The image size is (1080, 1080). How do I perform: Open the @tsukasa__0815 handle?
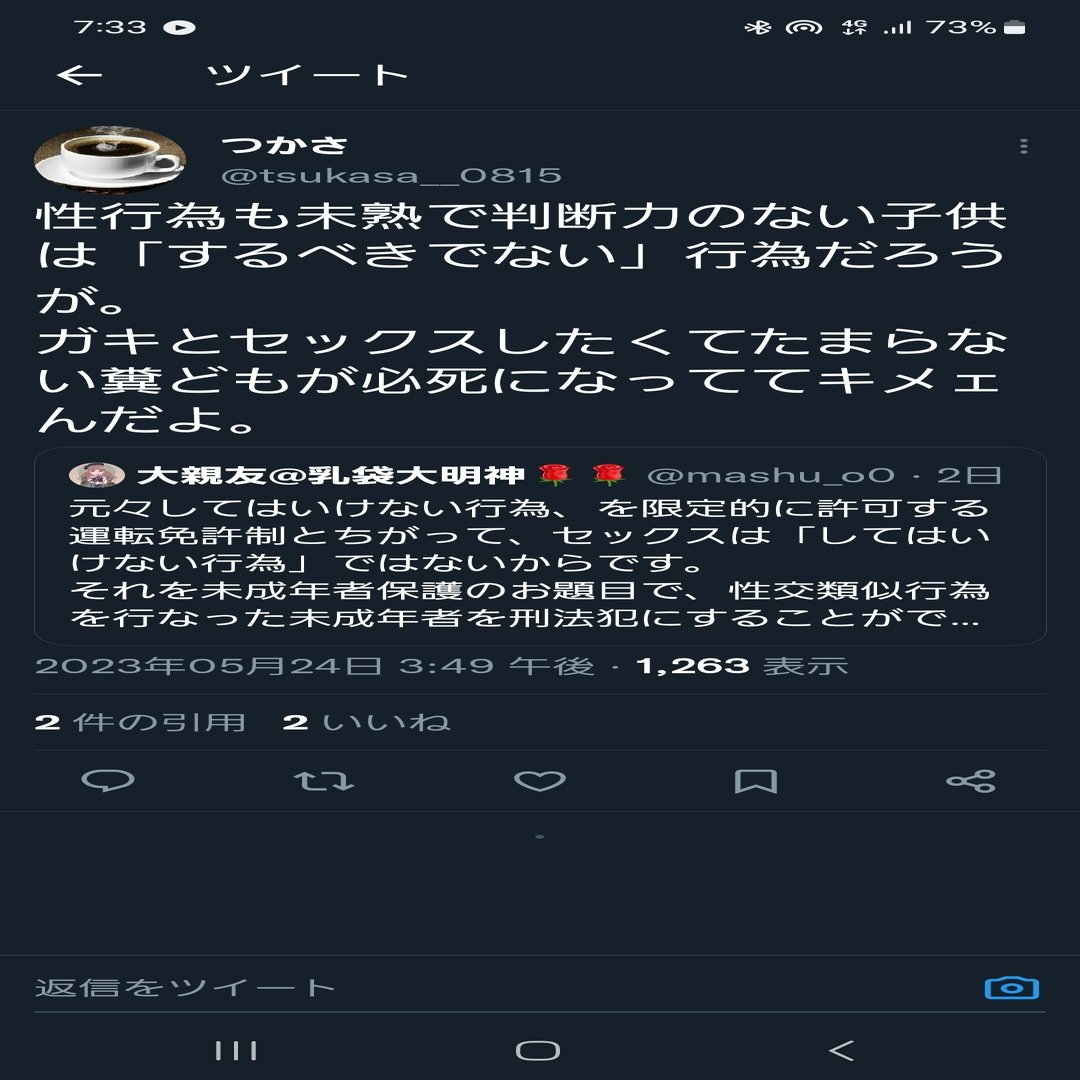[391, 176]
